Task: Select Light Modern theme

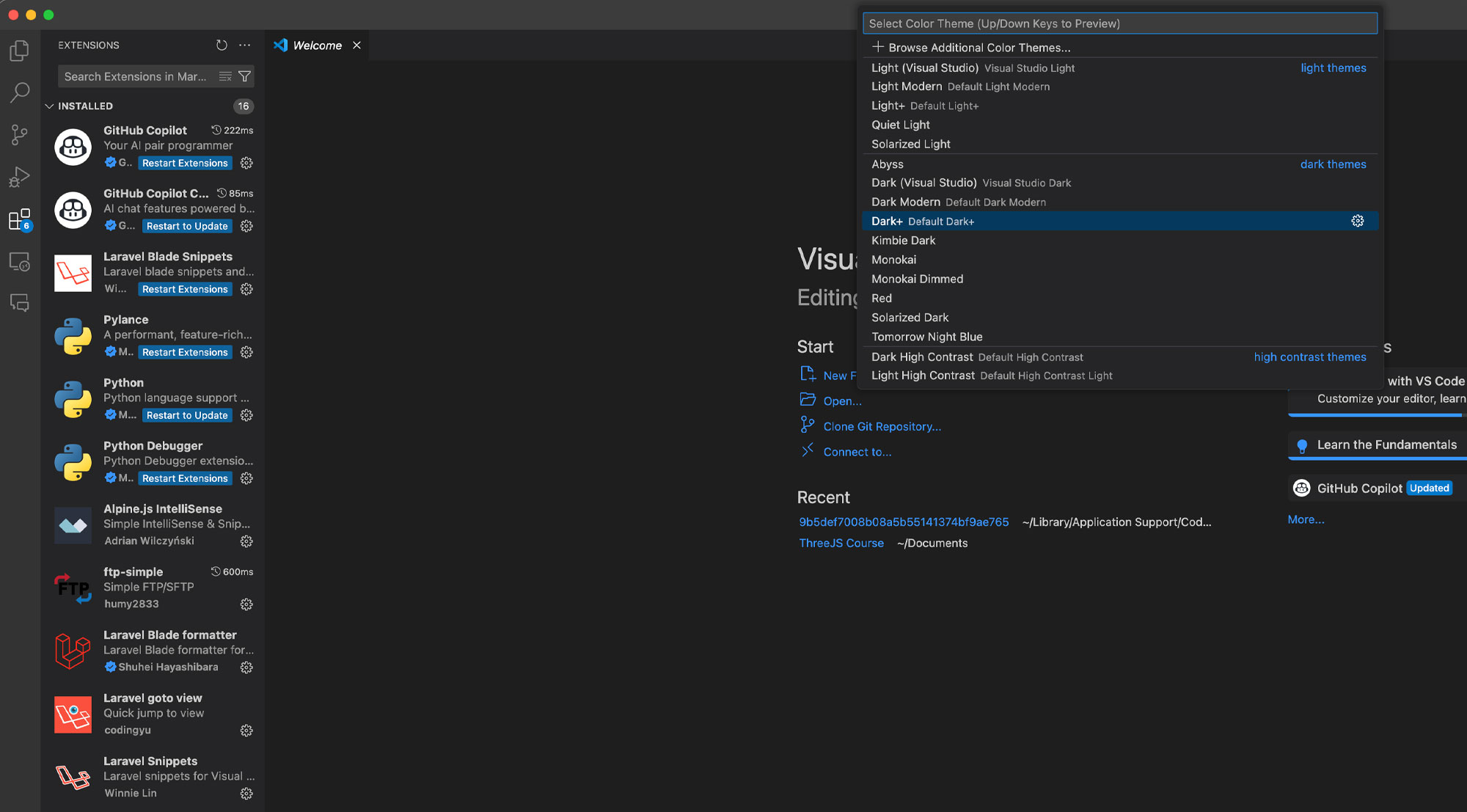Action: pyautogui.click(x=1120, y=87)
